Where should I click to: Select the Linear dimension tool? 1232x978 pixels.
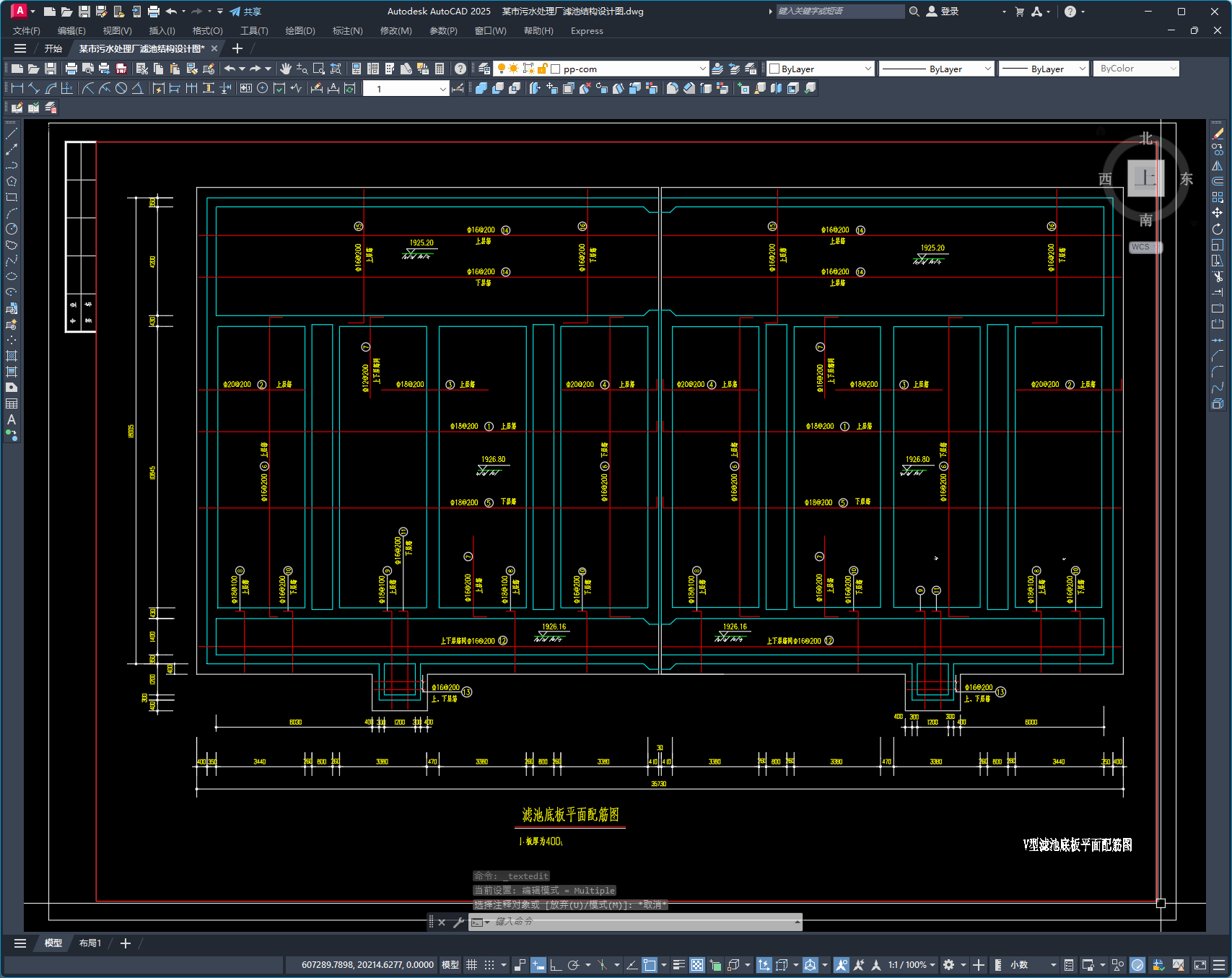[17, 88]
